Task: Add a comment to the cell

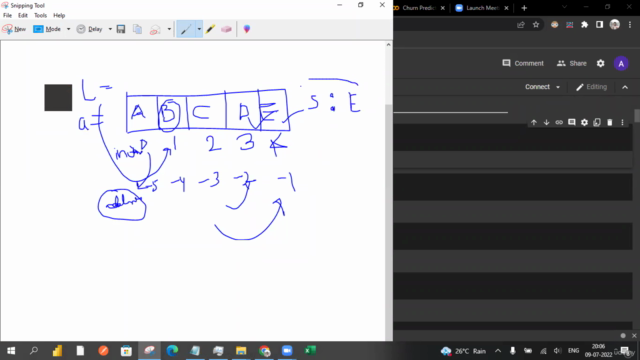Action: click(x=572, y=122)
